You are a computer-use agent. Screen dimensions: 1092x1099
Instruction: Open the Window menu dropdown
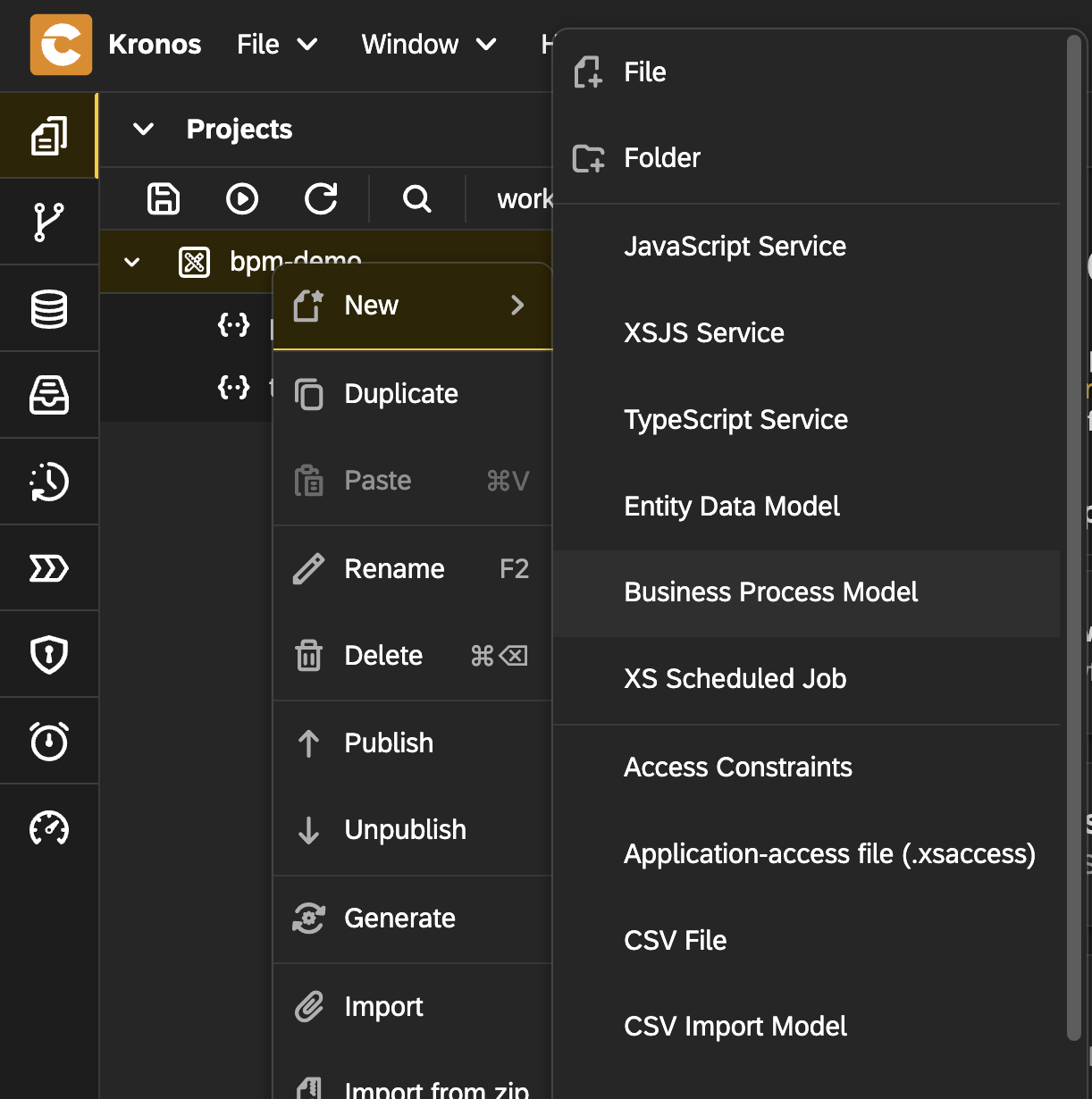tap(428, 45)
